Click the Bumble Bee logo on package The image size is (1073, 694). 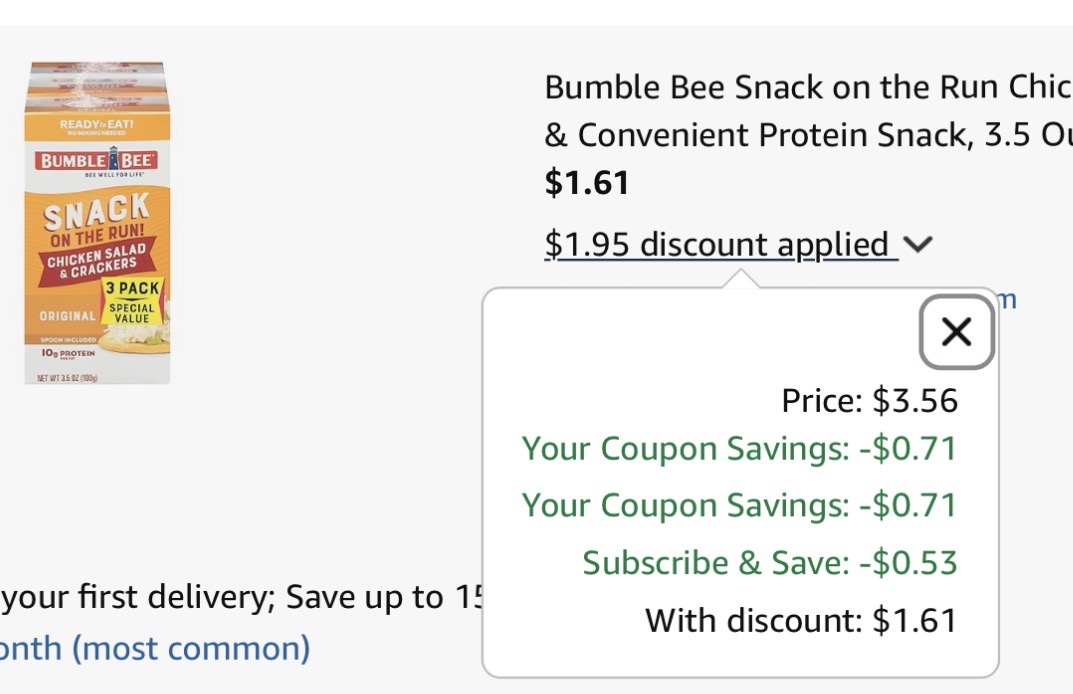tap(96, 160)
